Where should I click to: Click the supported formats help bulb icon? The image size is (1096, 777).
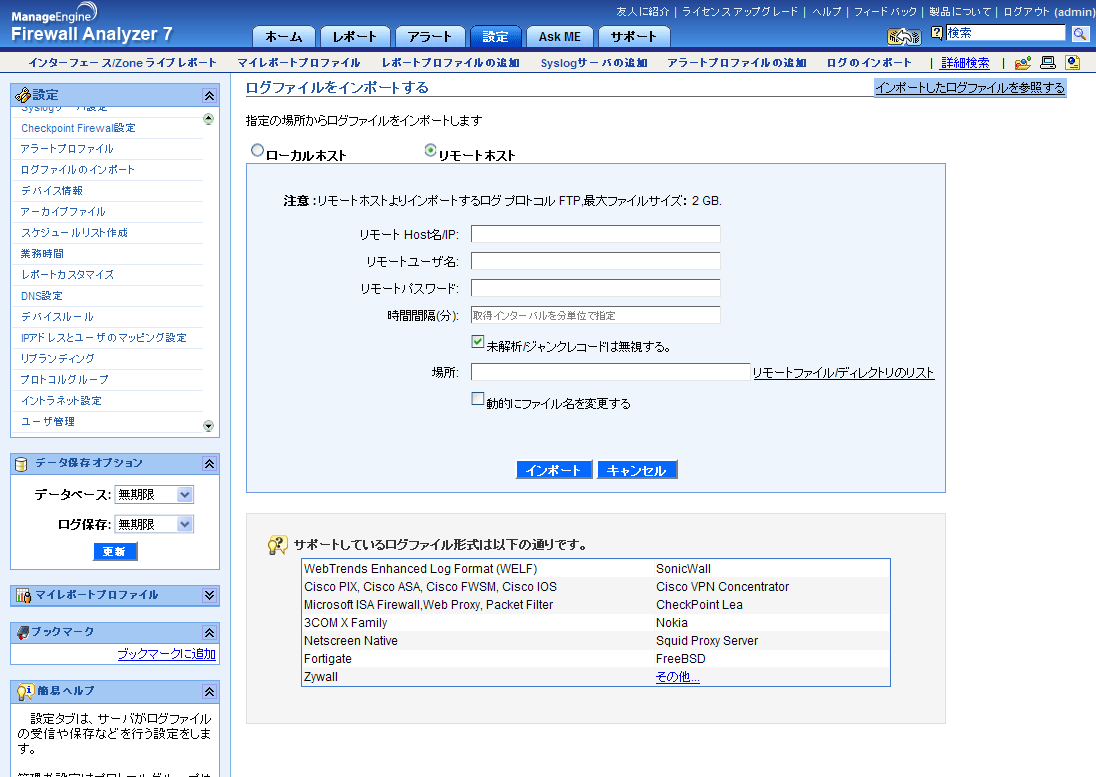click(x=277, y=545)
